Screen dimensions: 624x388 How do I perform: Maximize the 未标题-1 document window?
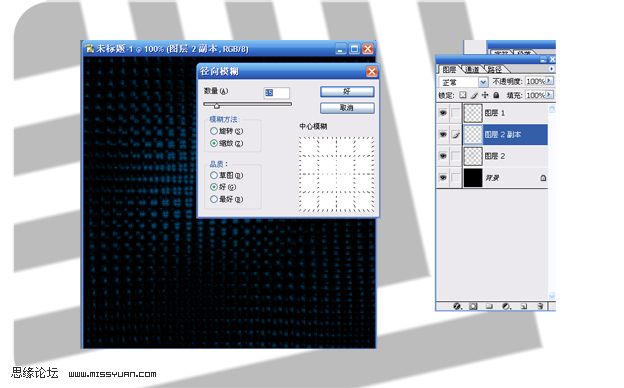pyautogui.click(x=354, y=49)
